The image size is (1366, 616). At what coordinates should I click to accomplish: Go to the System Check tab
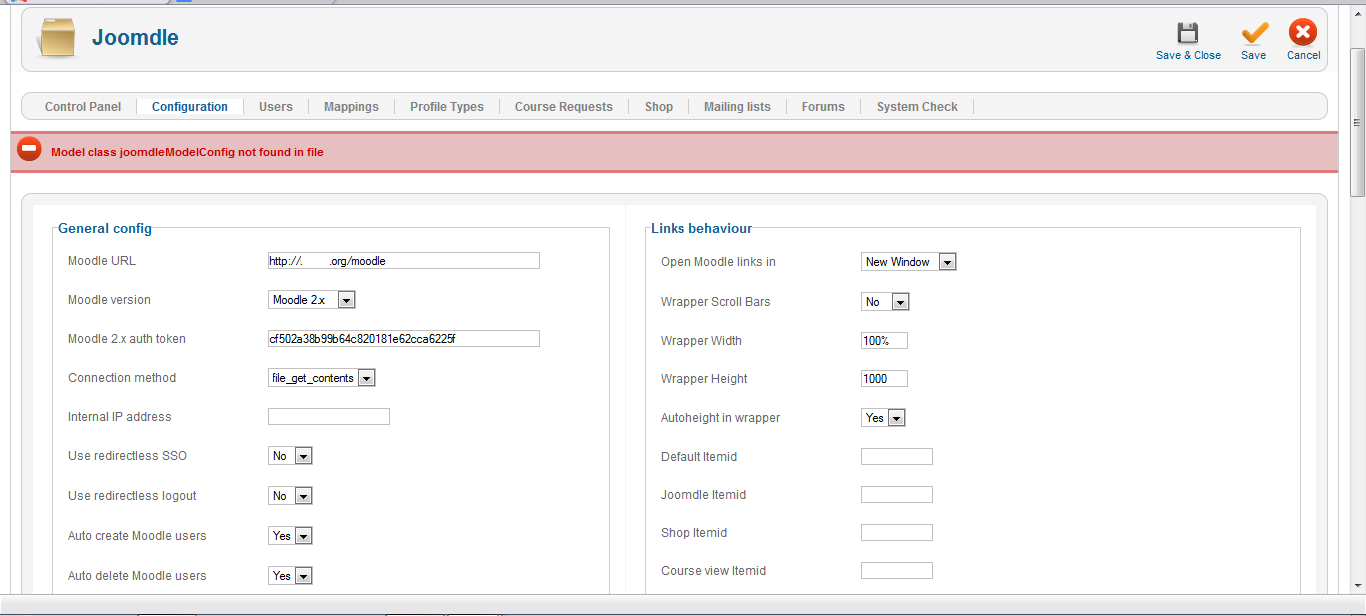tap(917, 107)
